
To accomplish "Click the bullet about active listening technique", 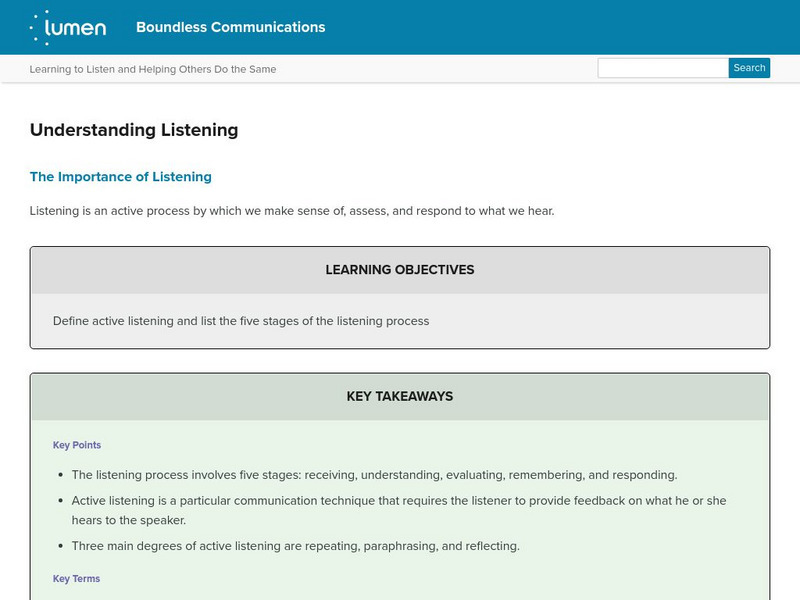I will pos(398,500).
